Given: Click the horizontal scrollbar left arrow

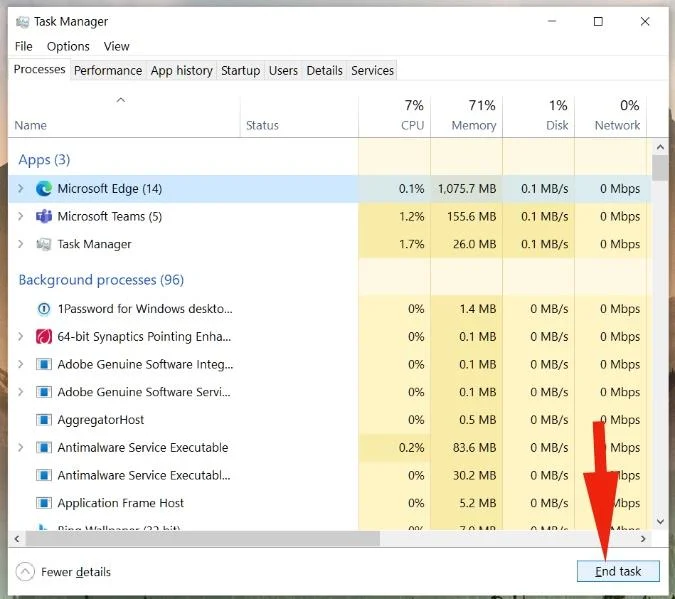Looking at the screenshot, I should coord(16,539).
